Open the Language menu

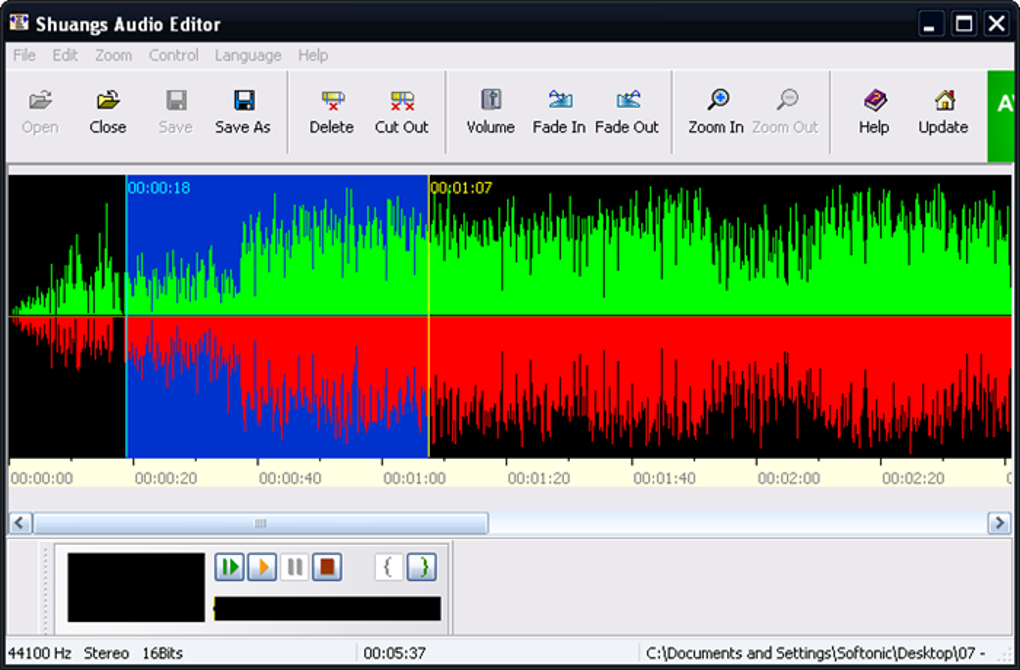[x=248, y=55]
